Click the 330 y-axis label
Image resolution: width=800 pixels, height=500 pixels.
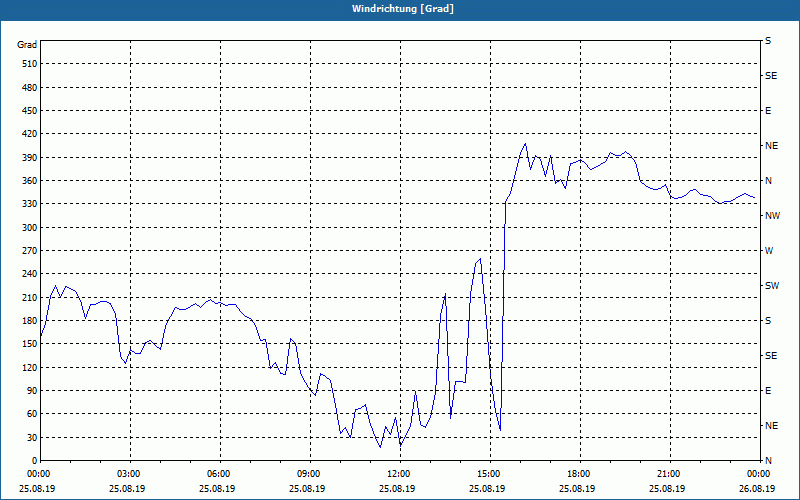pos(30,204)
